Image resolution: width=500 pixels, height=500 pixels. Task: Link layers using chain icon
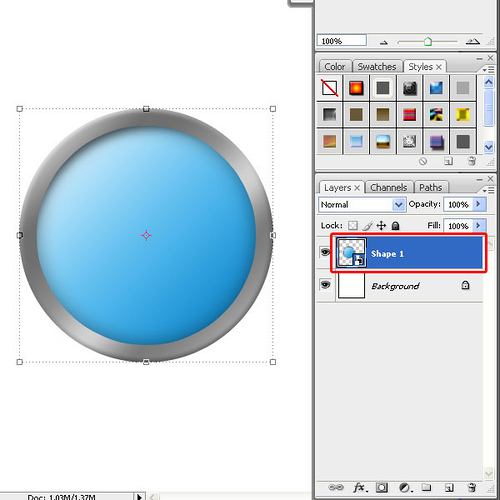coord(335,487)
